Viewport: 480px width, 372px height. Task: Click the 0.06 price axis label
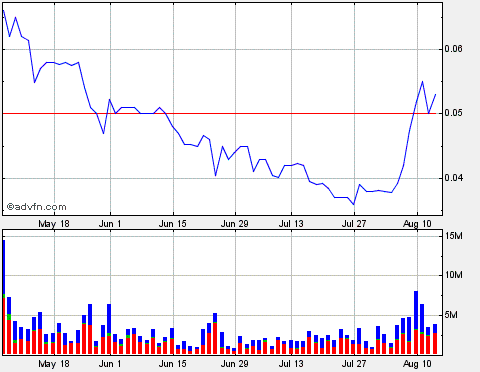pos(454,49)
